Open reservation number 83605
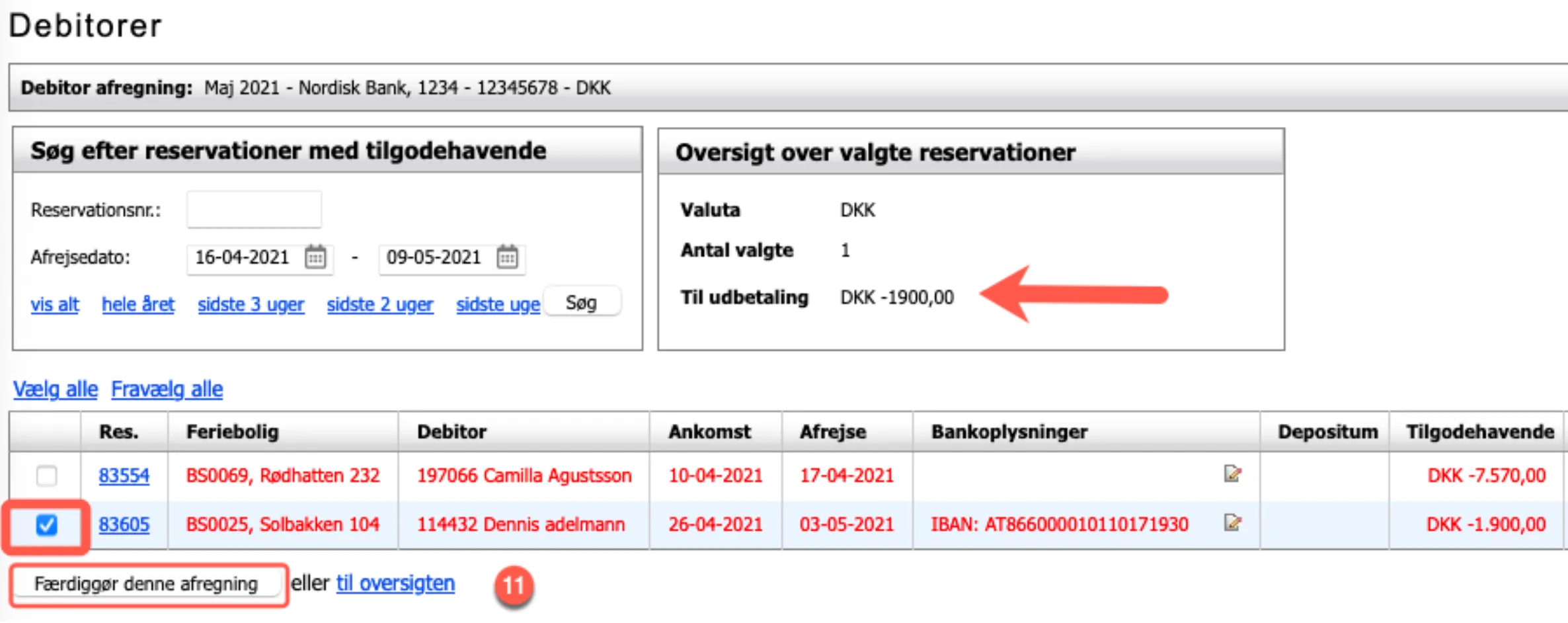 tap(124, 524)
